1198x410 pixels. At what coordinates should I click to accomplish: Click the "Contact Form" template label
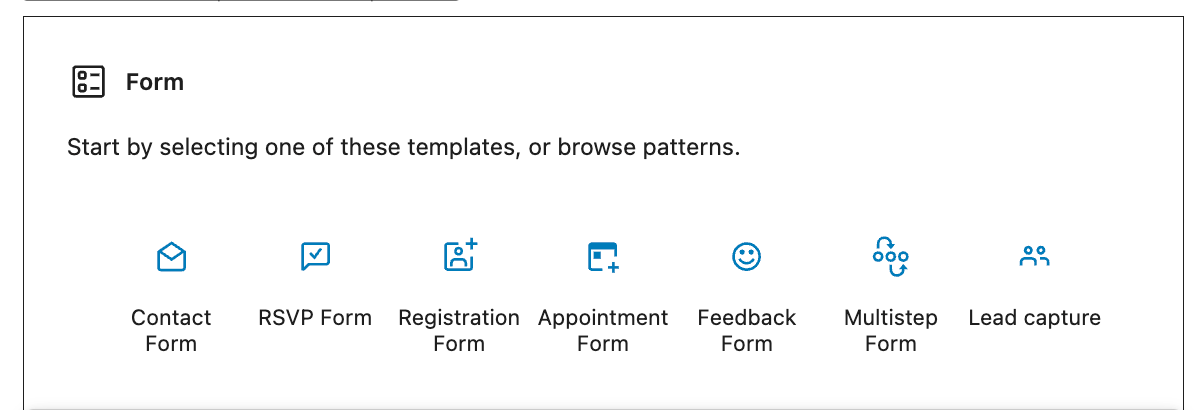(x=171, y=330)
